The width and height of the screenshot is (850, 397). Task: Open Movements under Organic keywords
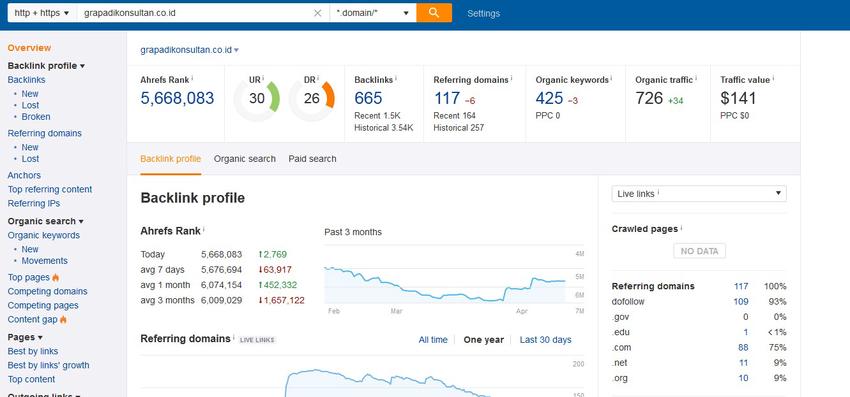[x=44, y=261]
